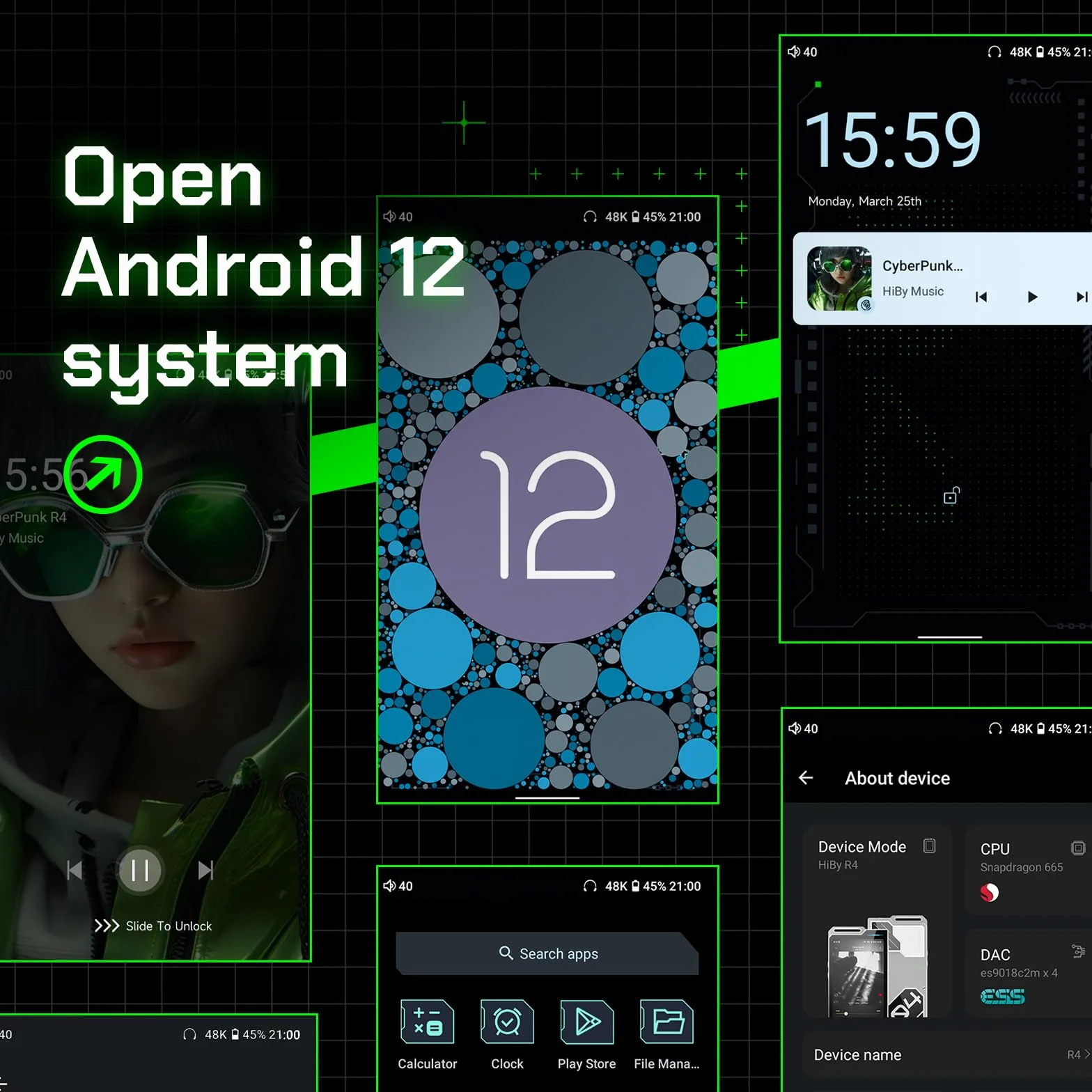Tap the CPU chip icon
The width and height of the screenshot is (1092, 1092).
pos(1078,848)
